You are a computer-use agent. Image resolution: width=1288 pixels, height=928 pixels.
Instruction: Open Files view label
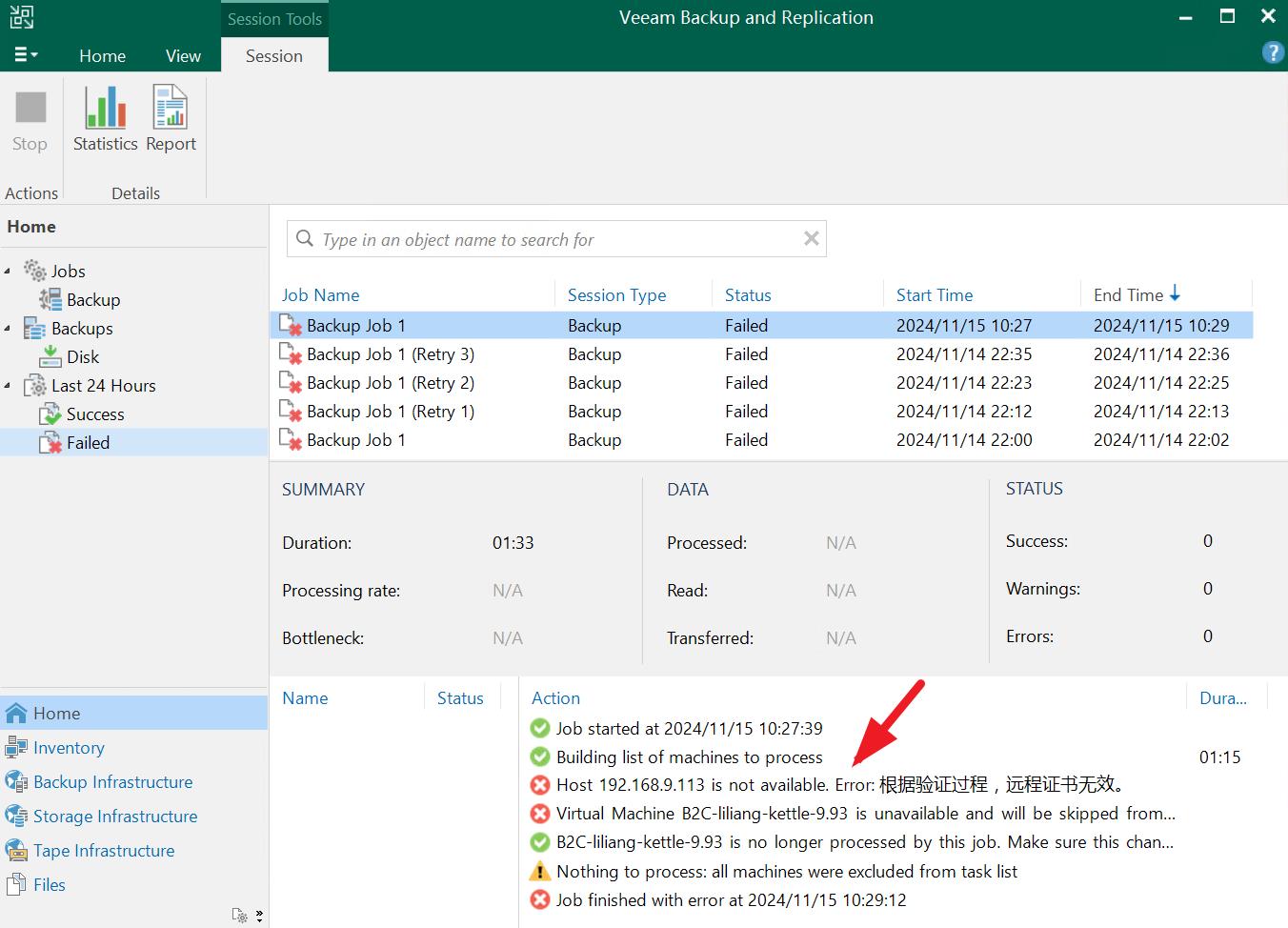(x=50, y=884)
